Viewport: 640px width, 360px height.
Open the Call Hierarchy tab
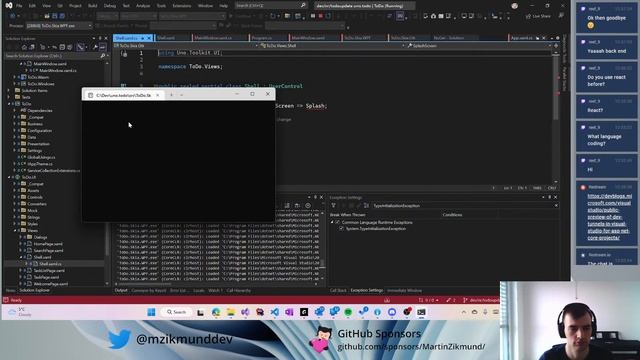(x=239, y=291)
